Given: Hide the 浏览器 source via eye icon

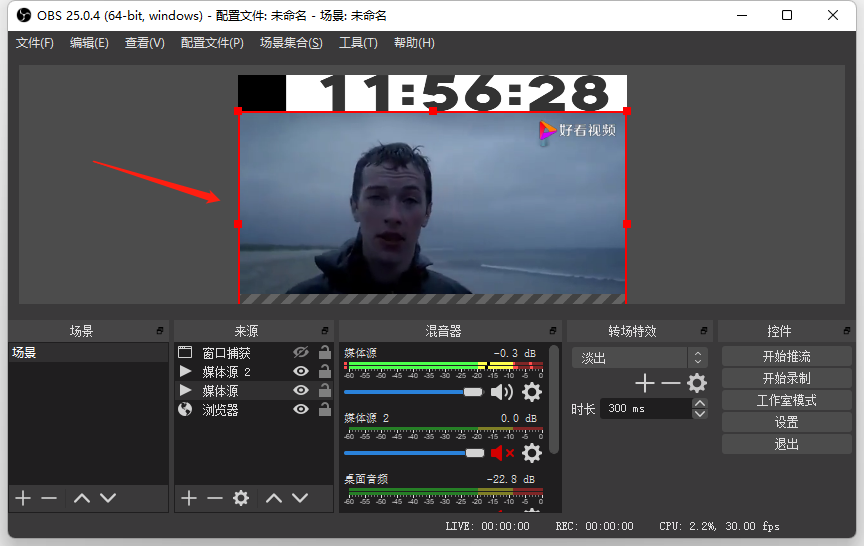Looking at the screenshot, I should [x=300, y=409].
